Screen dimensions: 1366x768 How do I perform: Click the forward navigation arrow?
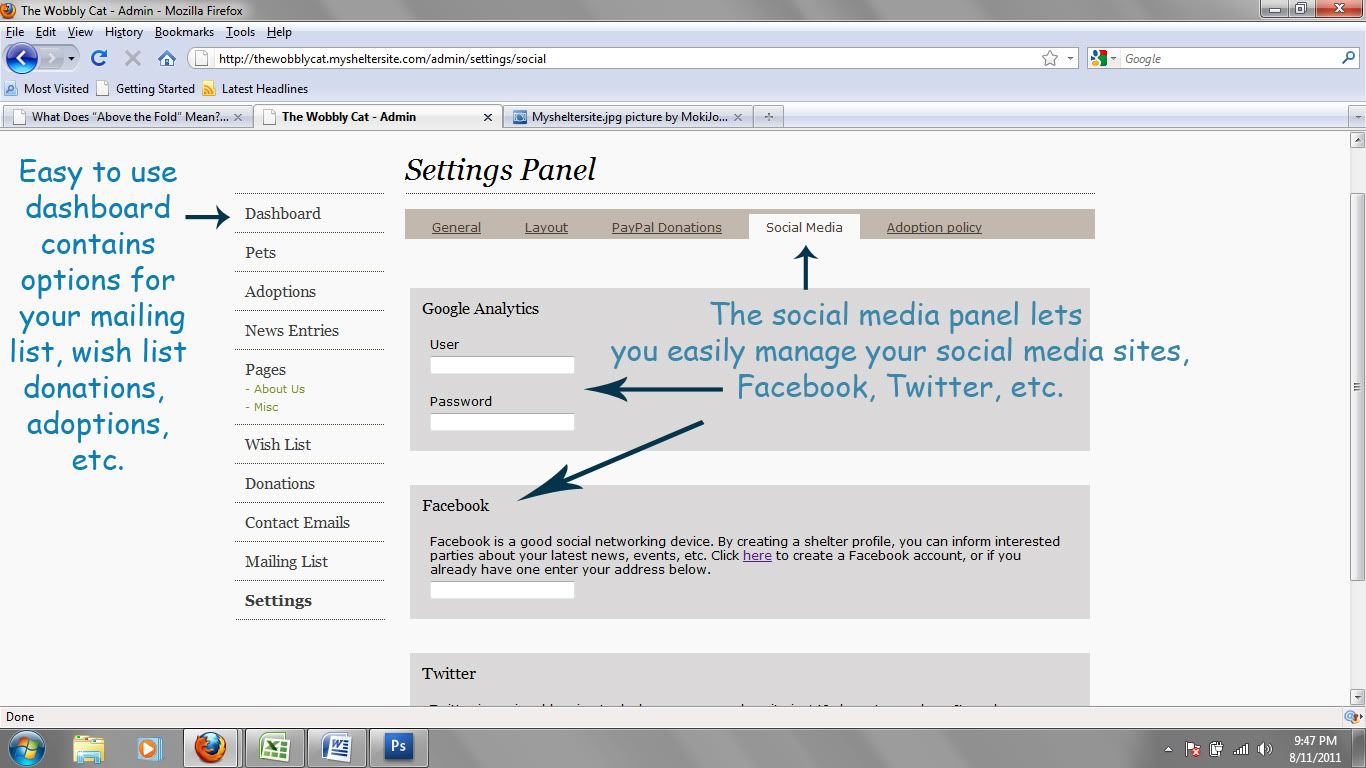[x=52, y=58]
